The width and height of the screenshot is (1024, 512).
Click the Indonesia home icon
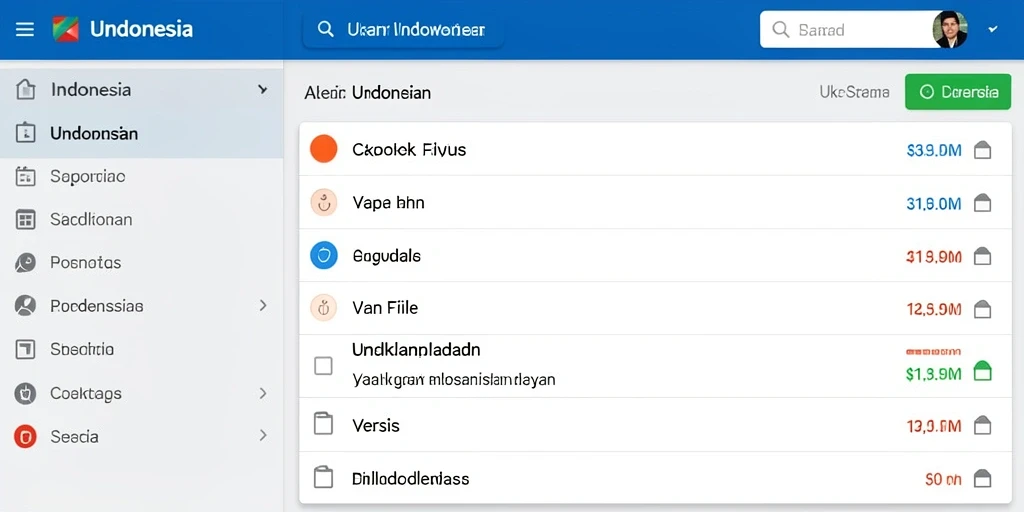click(25, 89)
